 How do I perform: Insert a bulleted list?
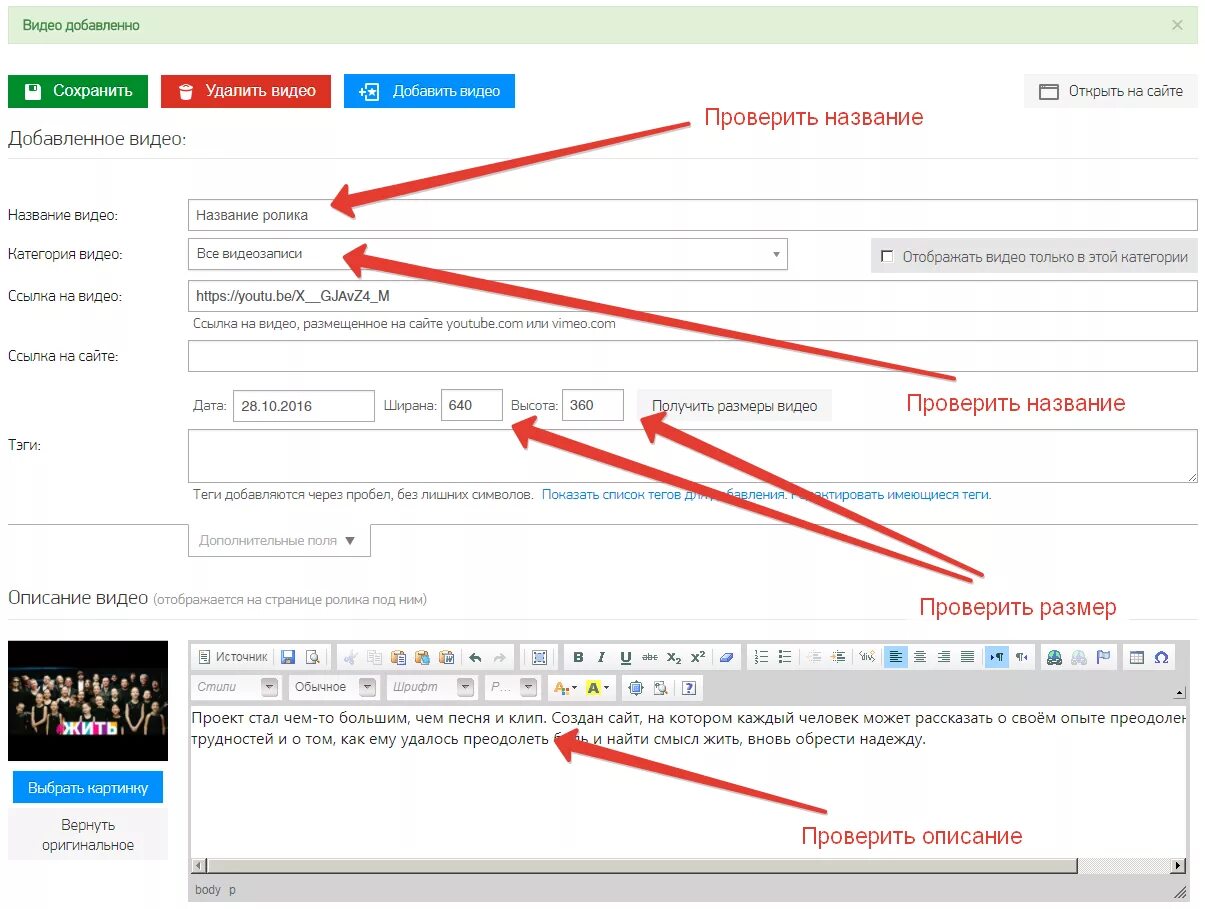click(x=785, y=657)
